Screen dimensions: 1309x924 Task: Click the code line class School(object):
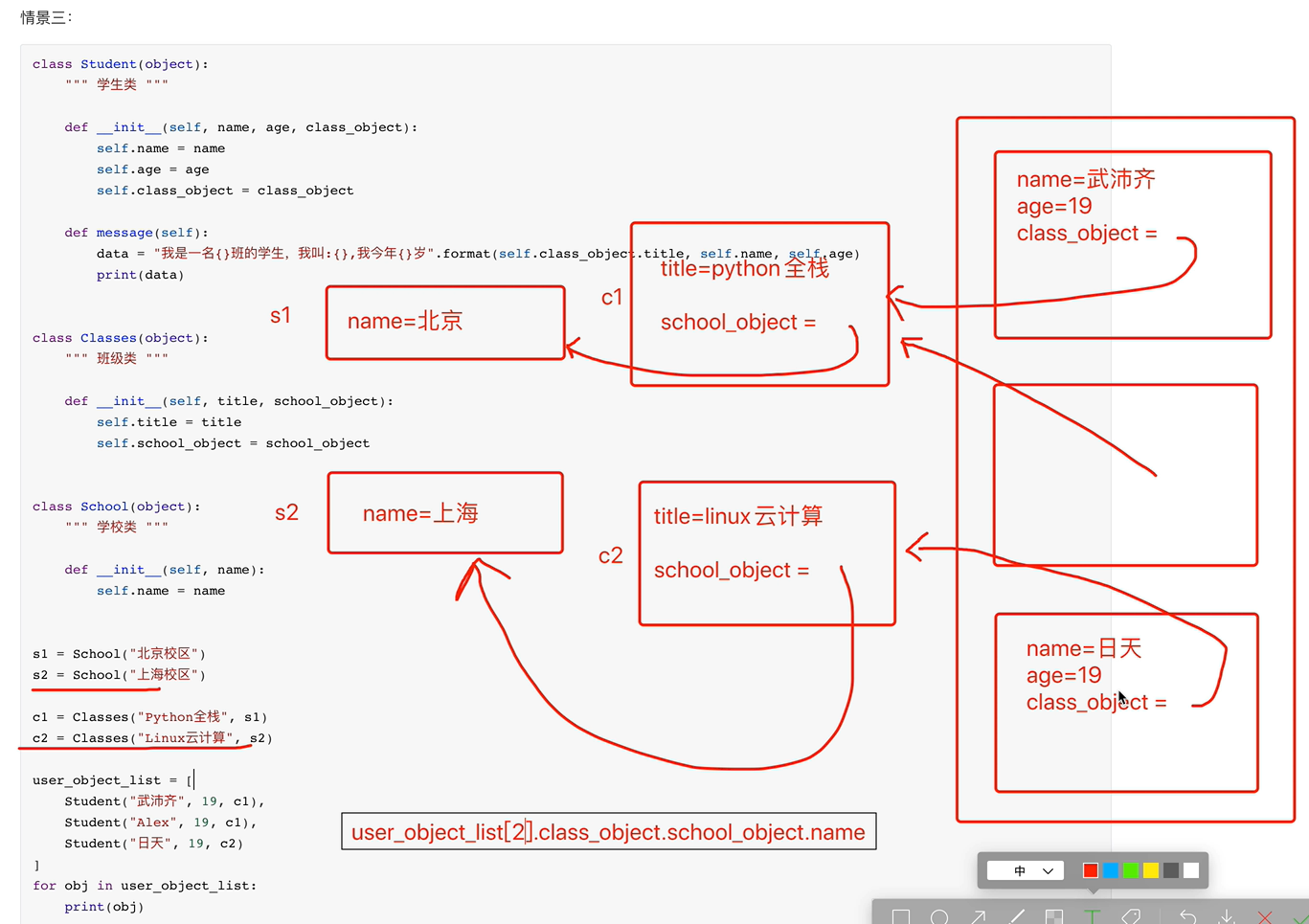117,507
